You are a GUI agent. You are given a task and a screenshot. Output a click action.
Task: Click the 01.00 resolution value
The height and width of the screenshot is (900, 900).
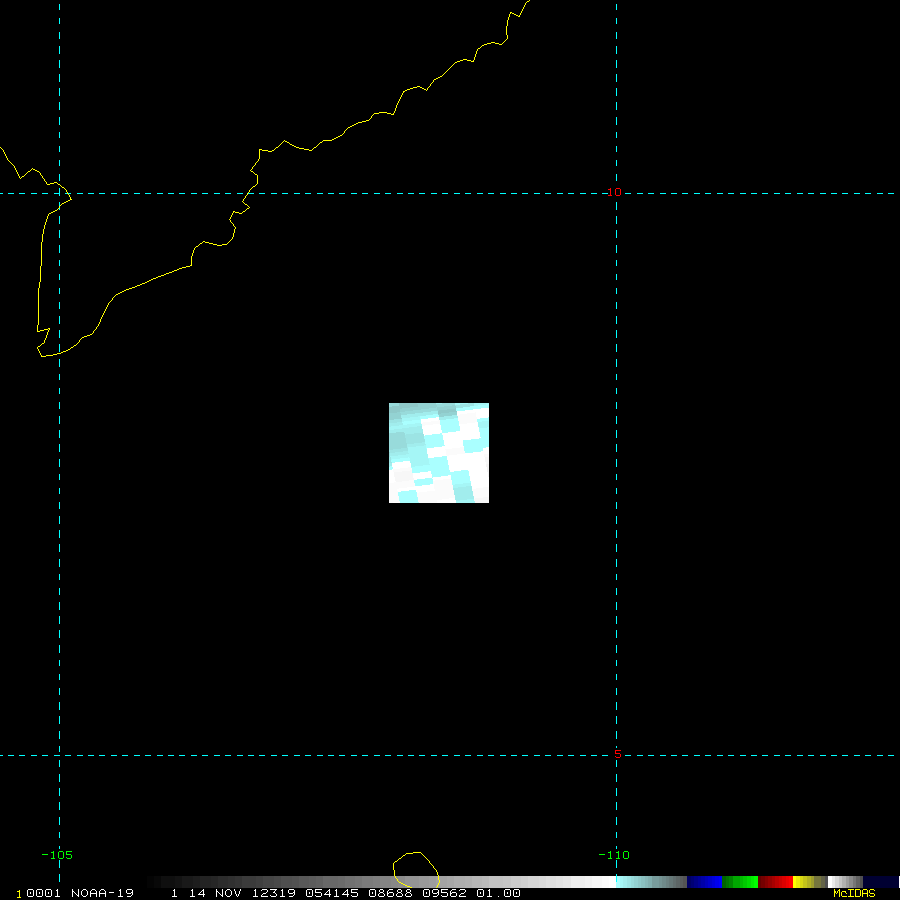coord(498,894)
